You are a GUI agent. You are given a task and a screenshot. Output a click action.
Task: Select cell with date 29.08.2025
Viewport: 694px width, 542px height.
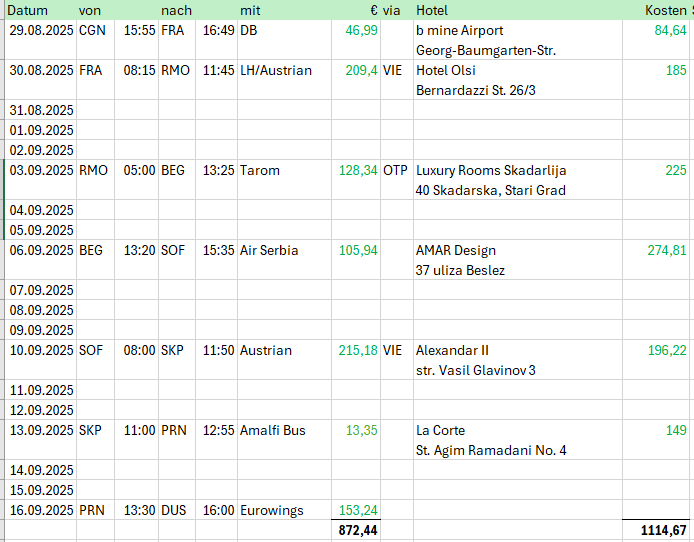pyautogui.click(x=41, y=40)
